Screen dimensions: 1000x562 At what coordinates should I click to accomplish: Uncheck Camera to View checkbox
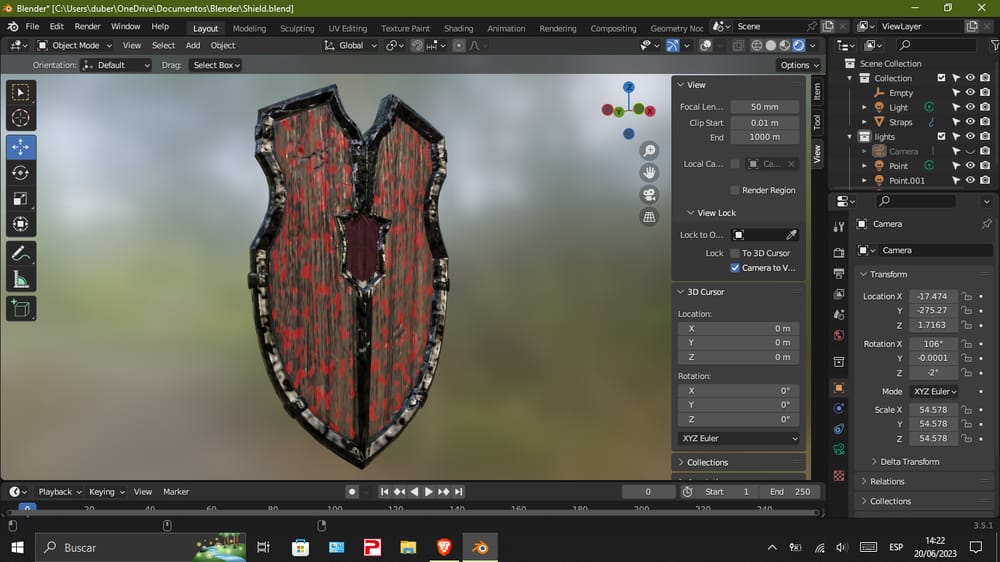(735, 268)
